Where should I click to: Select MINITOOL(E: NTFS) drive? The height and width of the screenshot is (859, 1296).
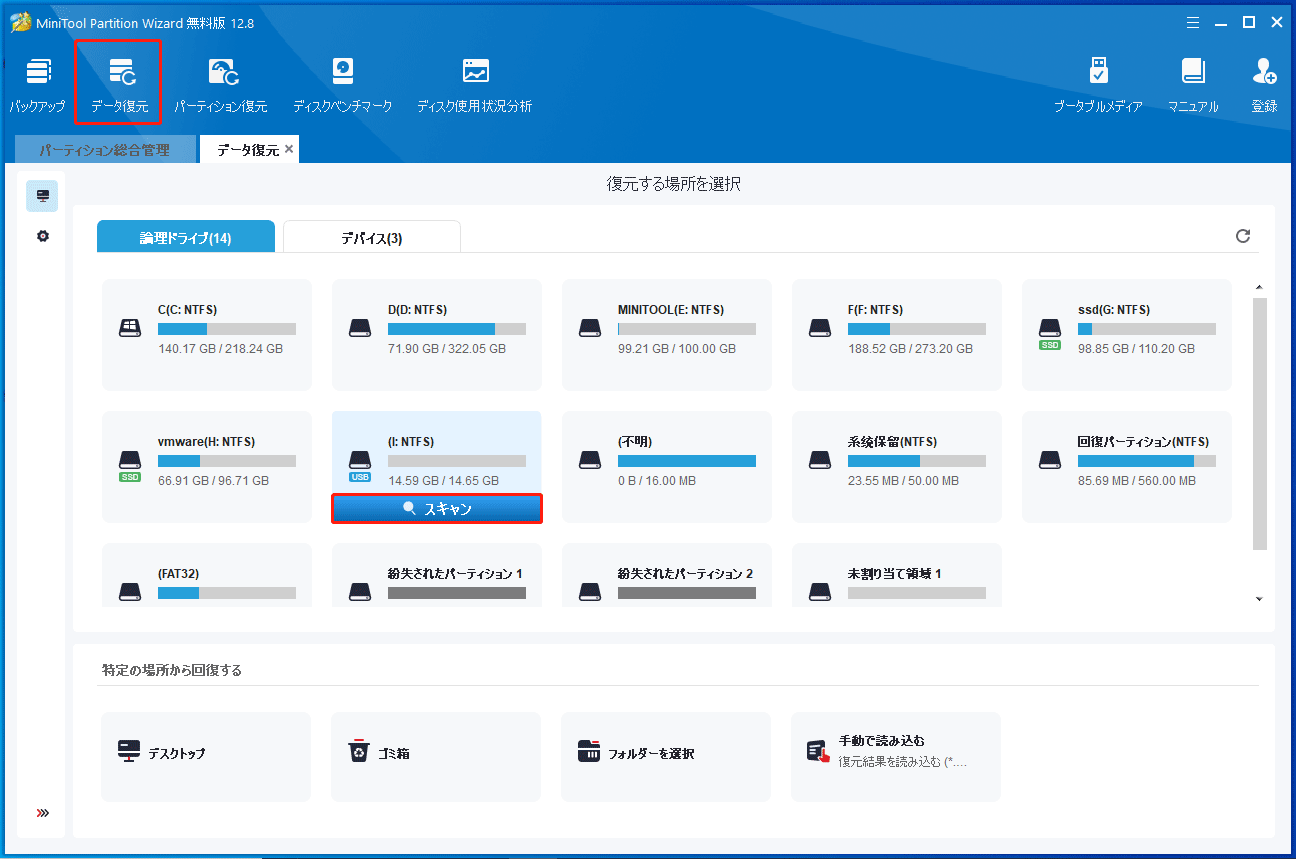667,334
